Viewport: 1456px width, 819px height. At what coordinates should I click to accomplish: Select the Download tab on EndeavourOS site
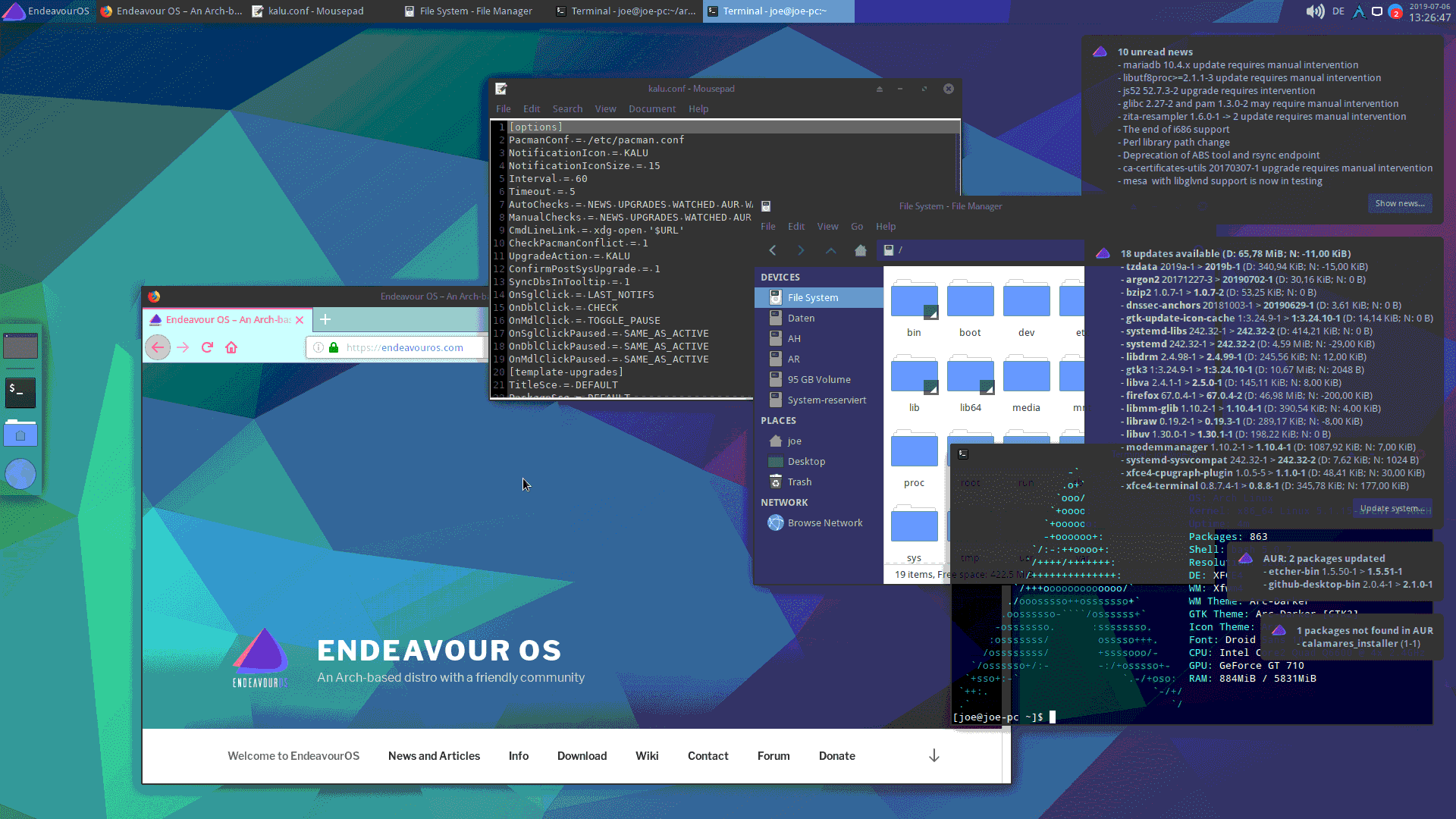(x=582, y=755)
